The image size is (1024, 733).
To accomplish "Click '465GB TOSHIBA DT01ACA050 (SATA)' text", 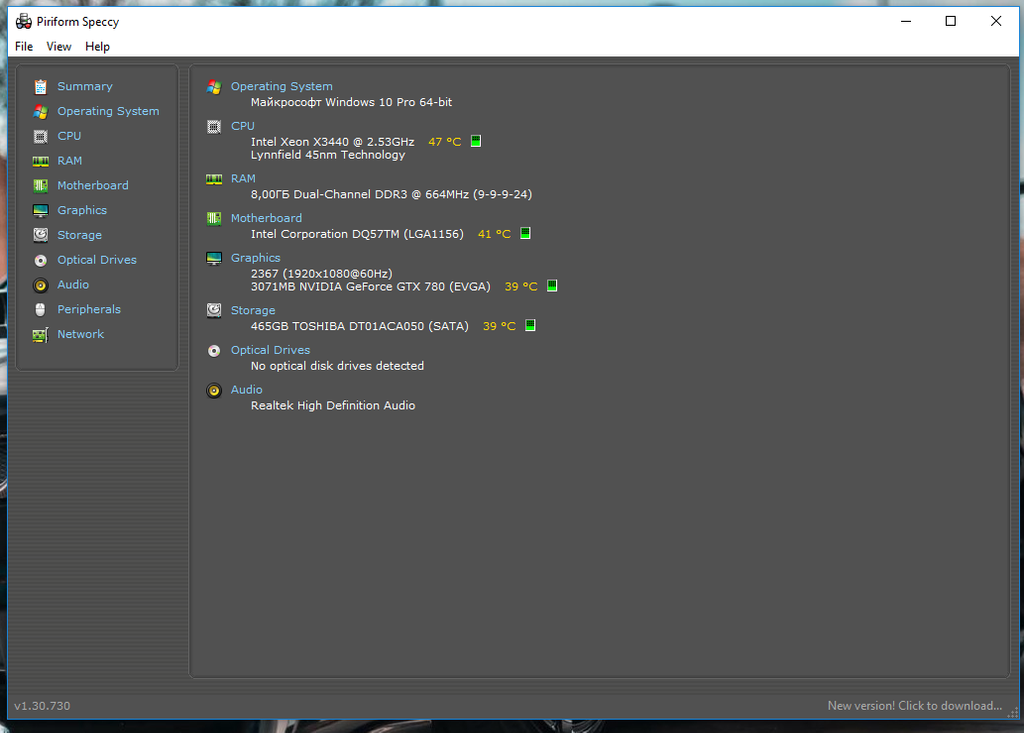I will 360,326.
